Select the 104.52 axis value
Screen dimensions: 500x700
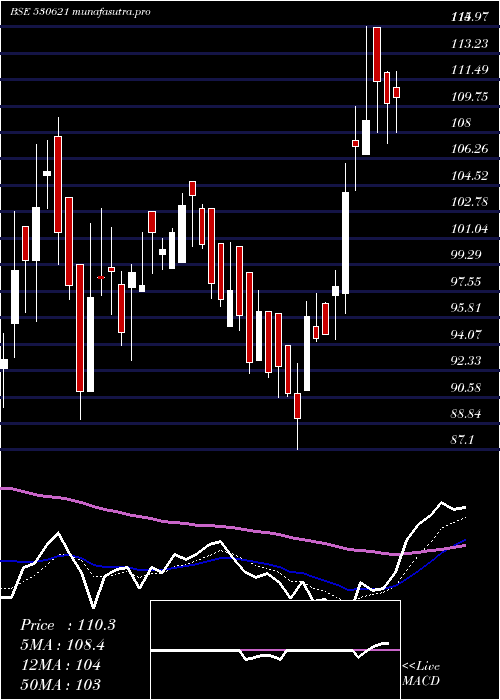(469, 176)
